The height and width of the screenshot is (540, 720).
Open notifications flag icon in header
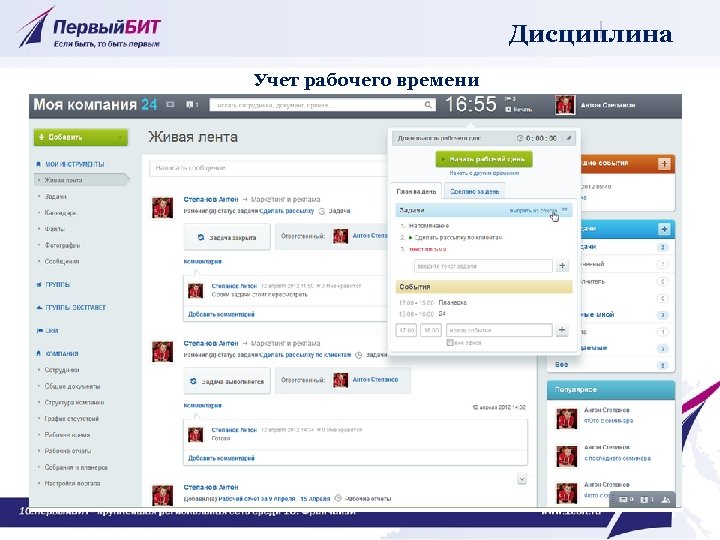(190, 105)
